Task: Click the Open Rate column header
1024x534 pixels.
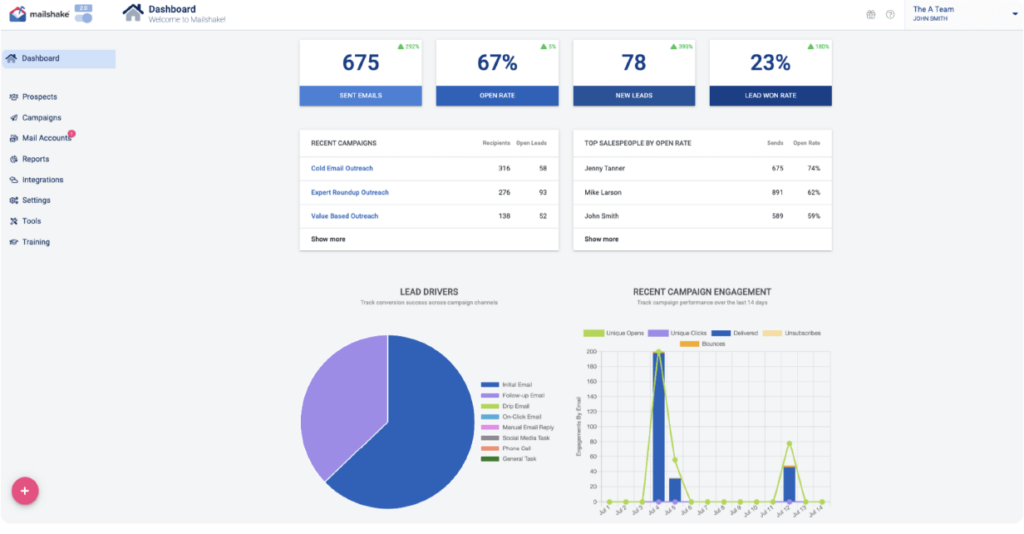Action: [807, 143]
